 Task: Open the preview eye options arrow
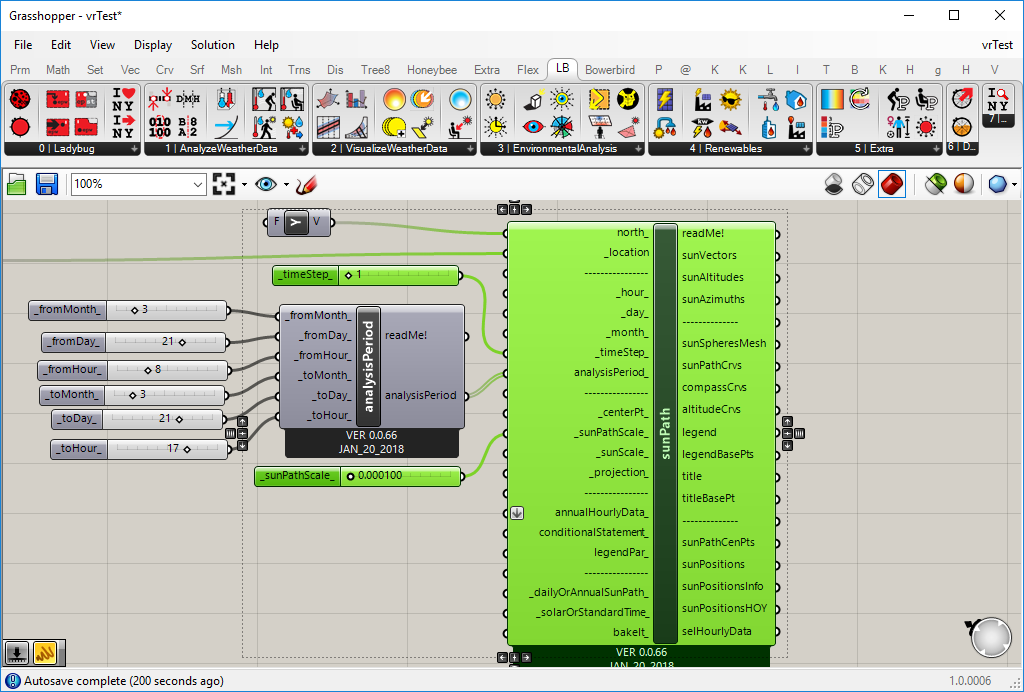(x=286, y=185)
